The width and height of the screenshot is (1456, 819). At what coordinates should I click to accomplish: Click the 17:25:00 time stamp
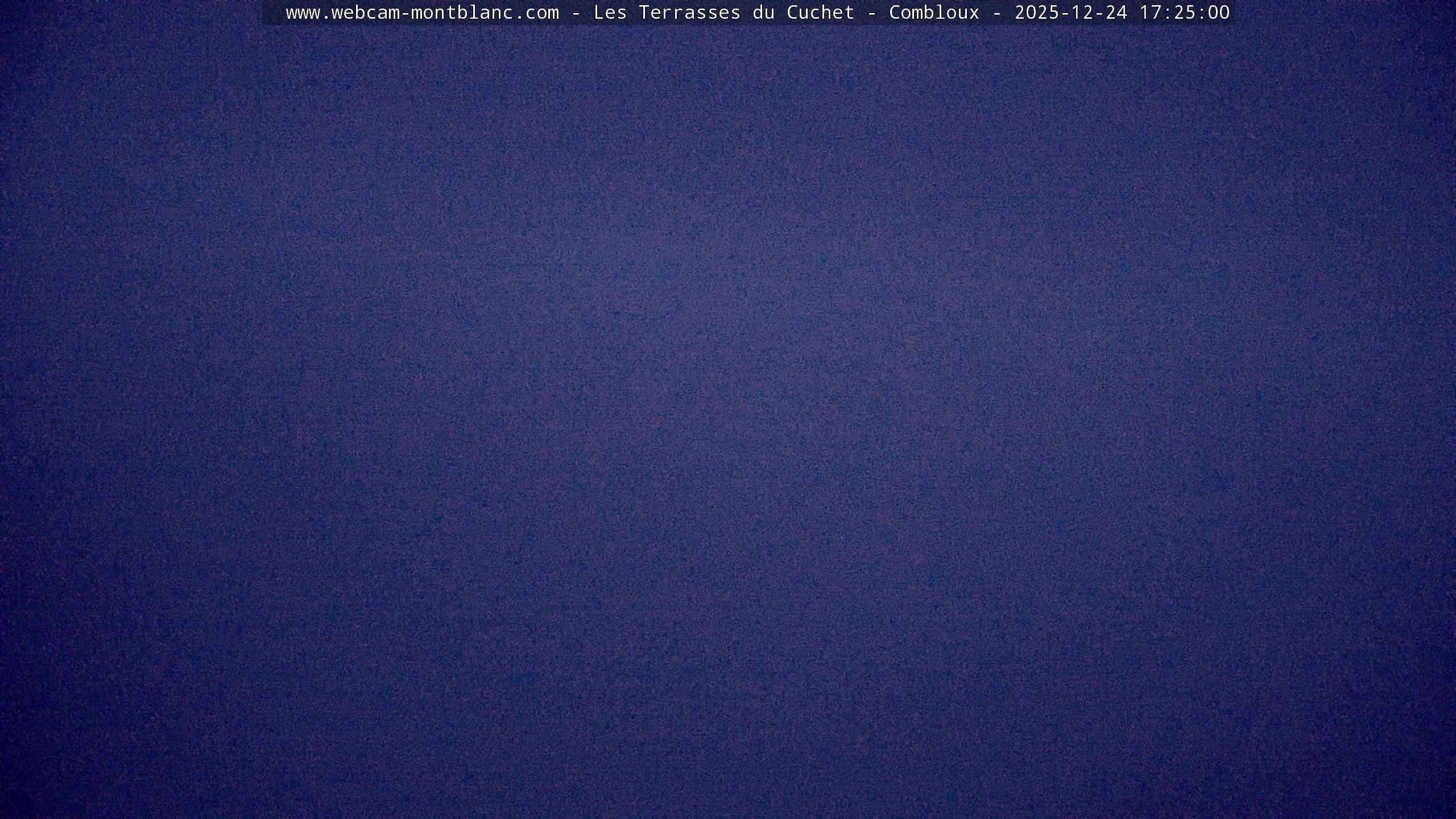click(1184, 13)
